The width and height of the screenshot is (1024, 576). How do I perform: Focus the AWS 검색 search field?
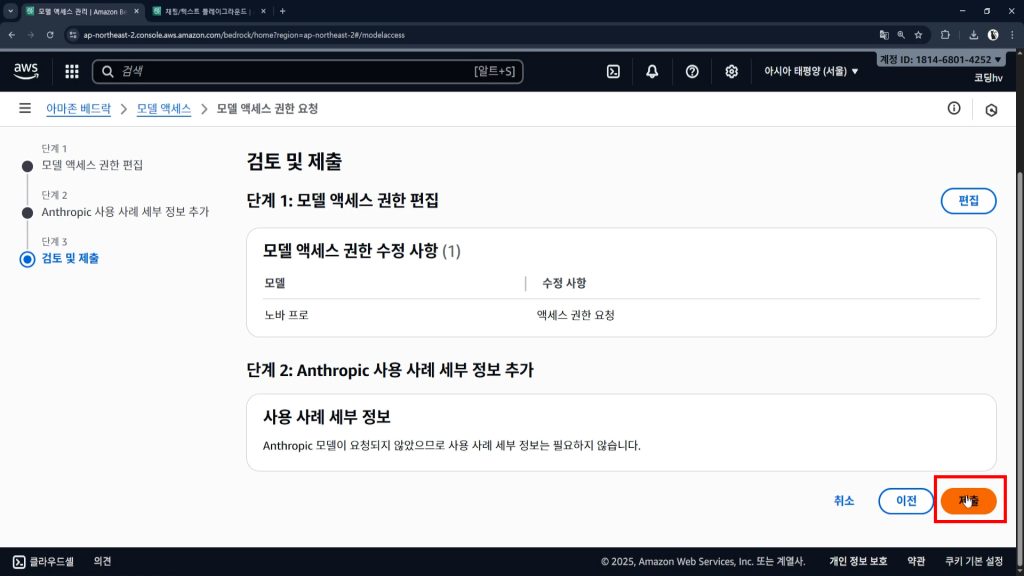(x=308, y=71)
